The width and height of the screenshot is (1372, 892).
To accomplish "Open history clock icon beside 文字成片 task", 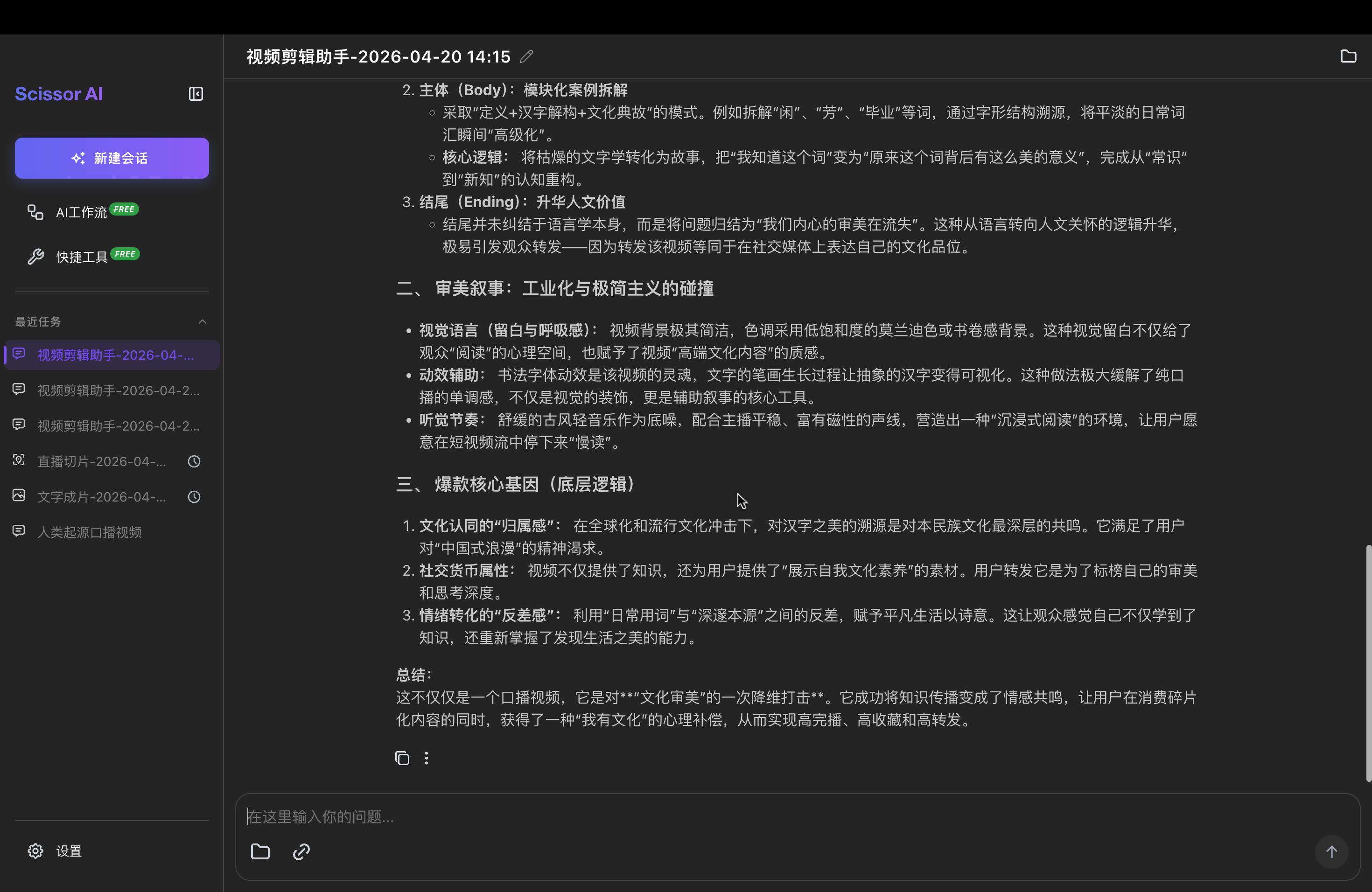I will pos(194,497).
